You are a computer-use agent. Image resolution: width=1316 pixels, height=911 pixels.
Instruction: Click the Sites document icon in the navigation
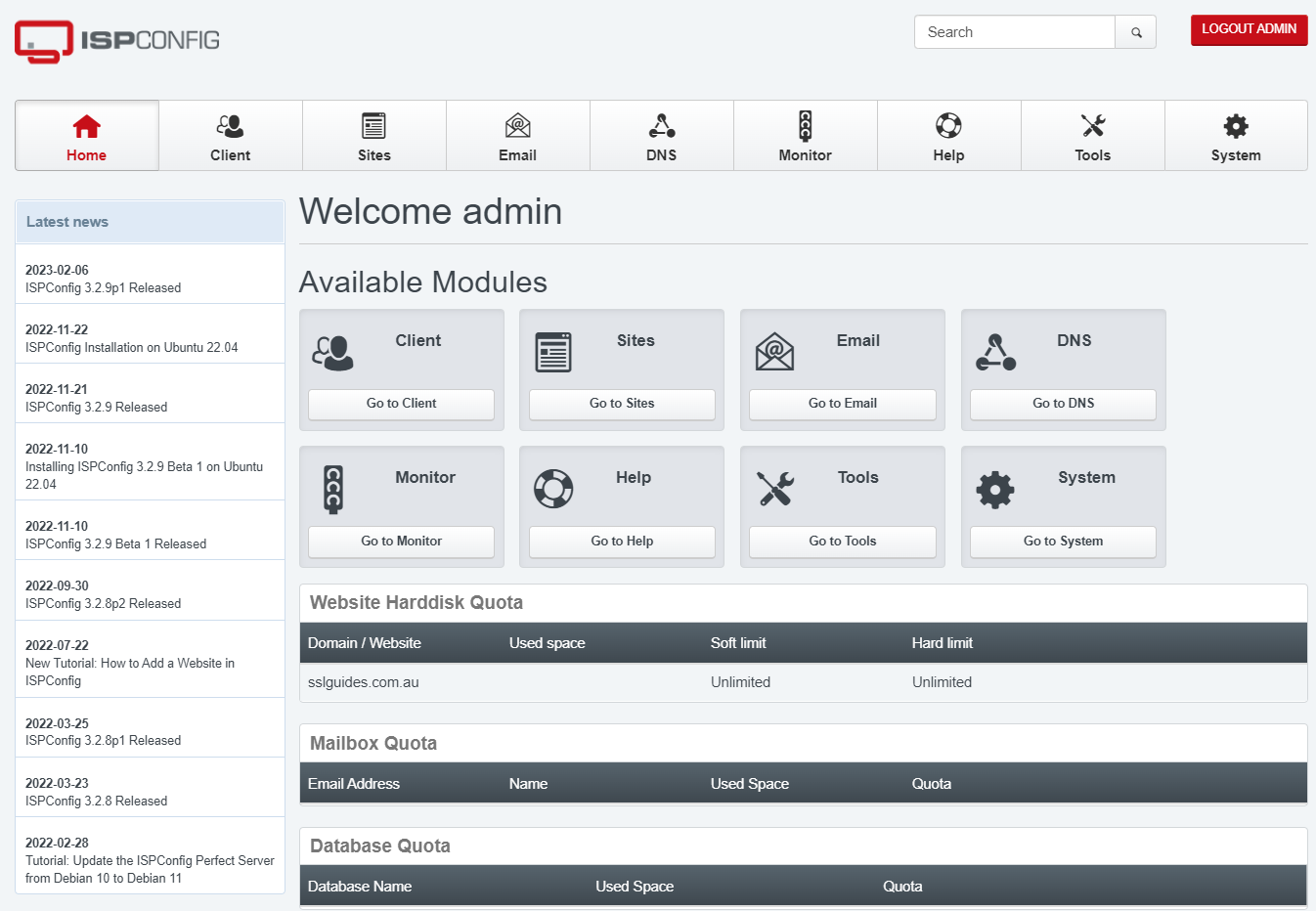click(373, 125)
